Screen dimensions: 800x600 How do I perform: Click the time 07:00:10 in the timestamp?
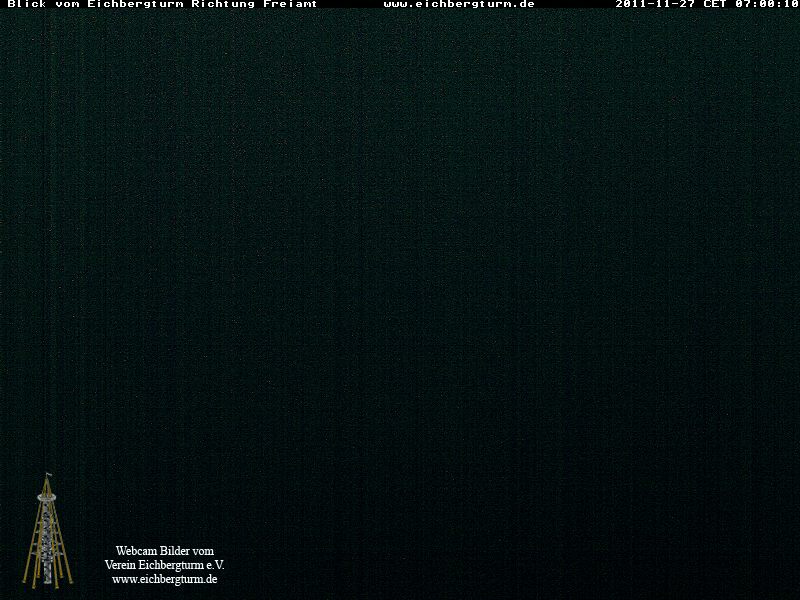[767, 5]
